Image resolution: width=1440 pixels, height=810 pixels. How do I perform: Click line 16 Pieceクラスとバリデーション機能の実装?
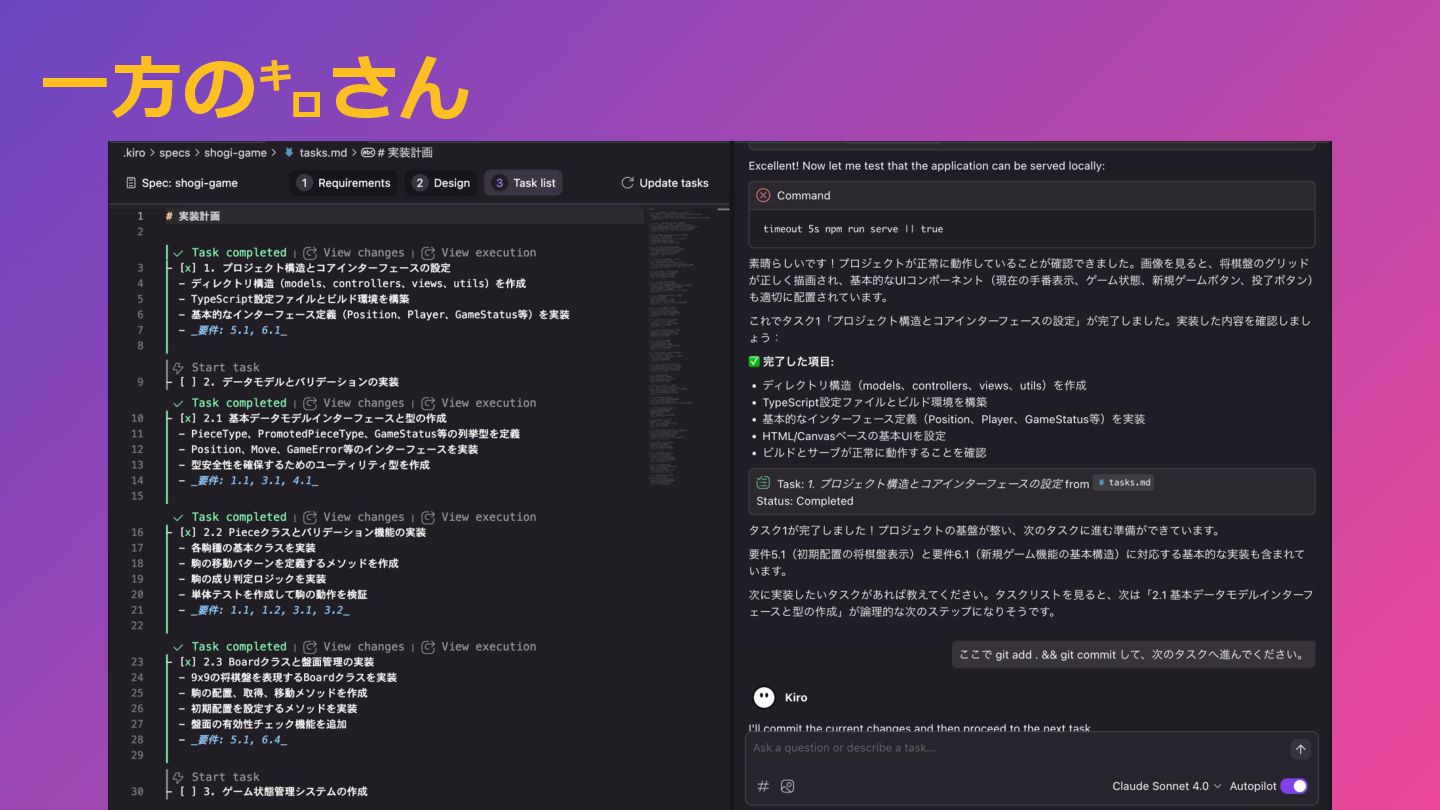point(303,532)
